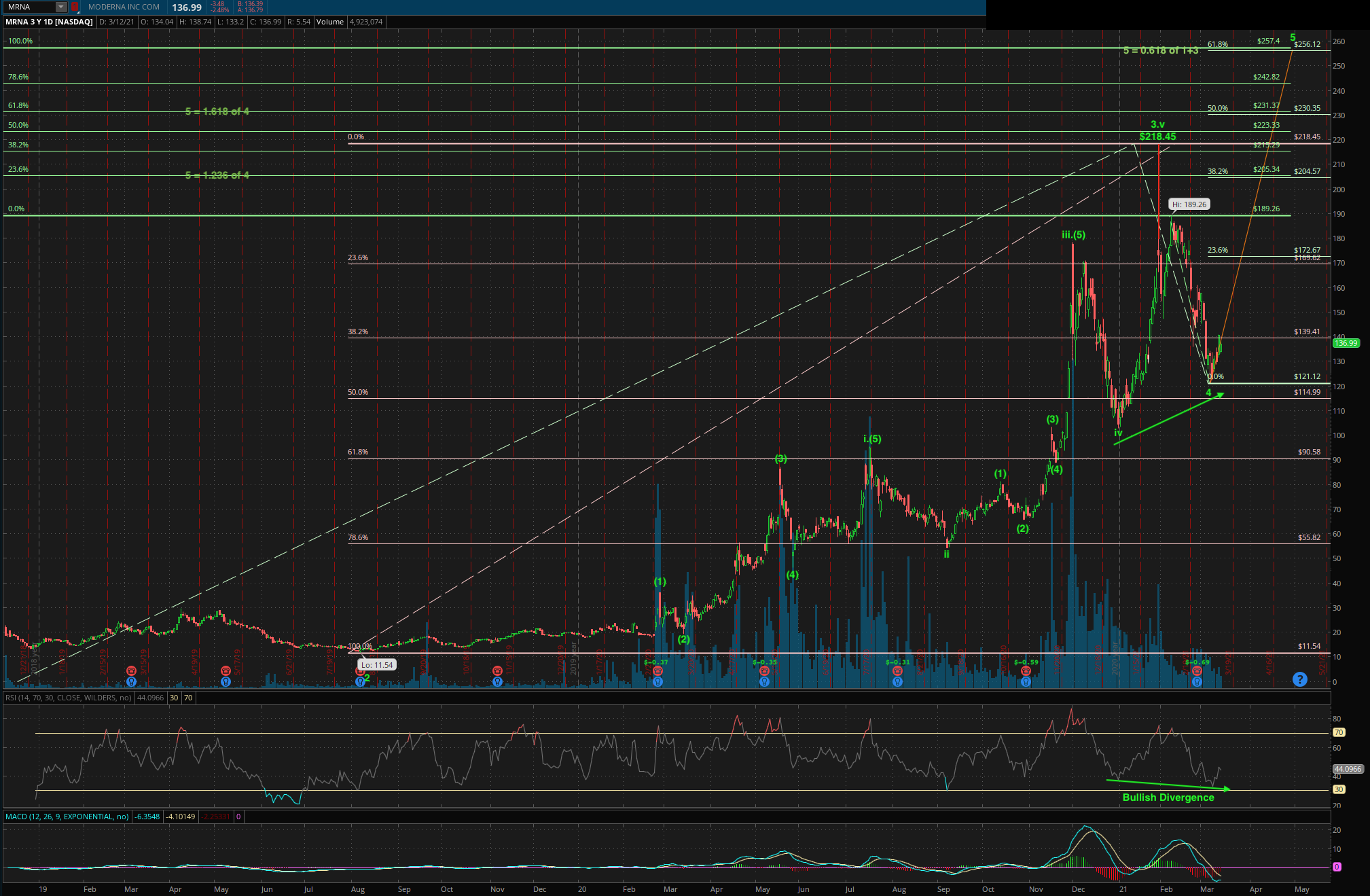Image resolution: width=1370 pixels, height=896 pixels.
Task: Click the 30 oversold bubble on RSI axis
Action: (1339, 789)
